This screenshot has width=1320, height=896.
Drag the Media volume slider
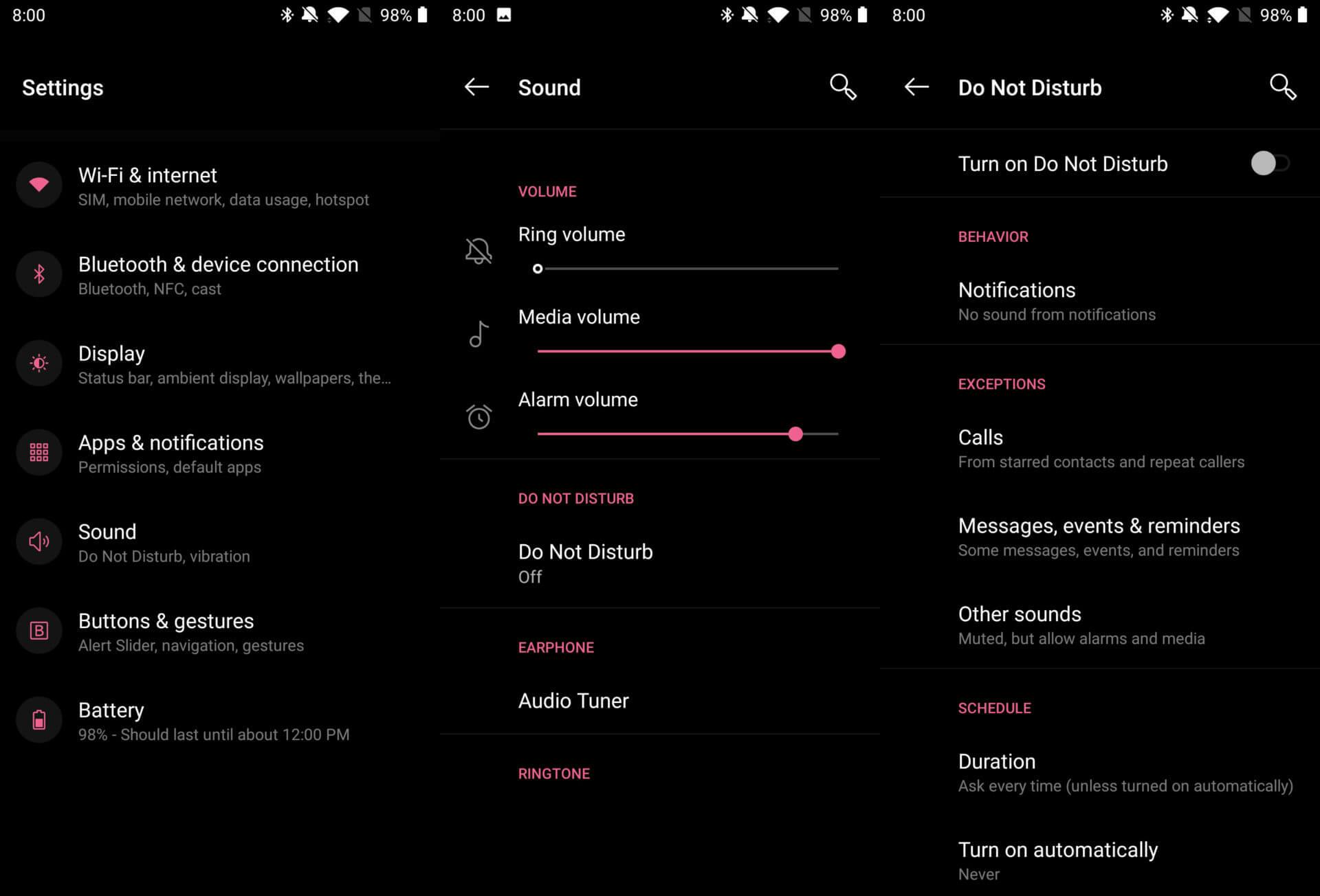click(x=839, y=351)
